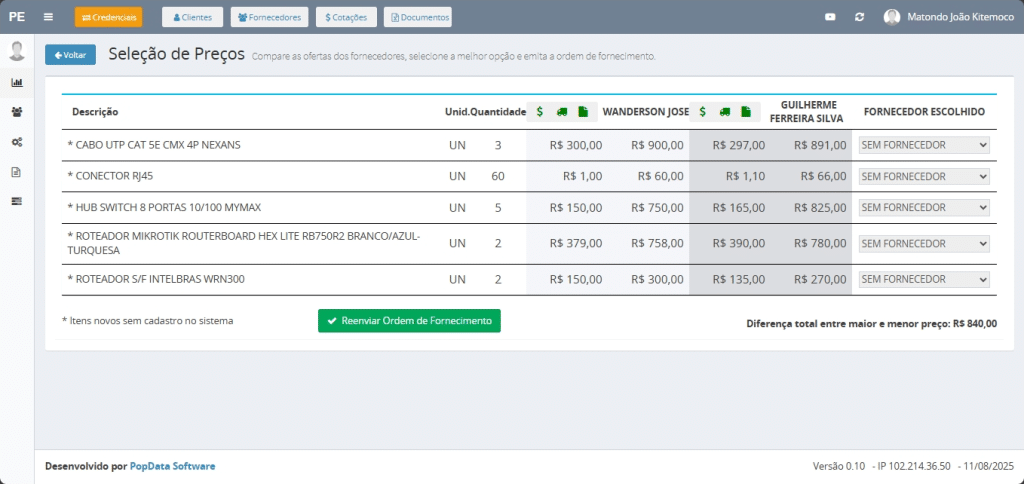Click the R$ 135,00 unit price

(739, 280)
